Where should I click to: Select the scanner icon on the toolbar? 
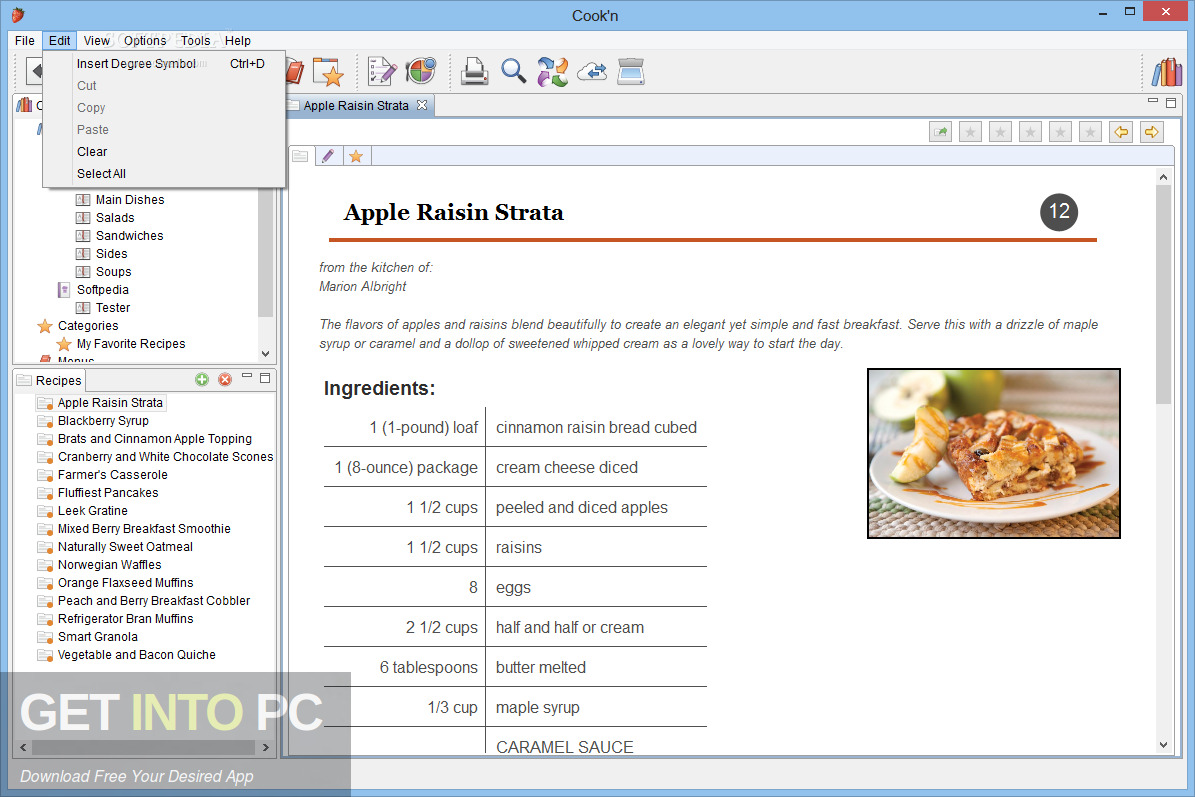point(631,71)
